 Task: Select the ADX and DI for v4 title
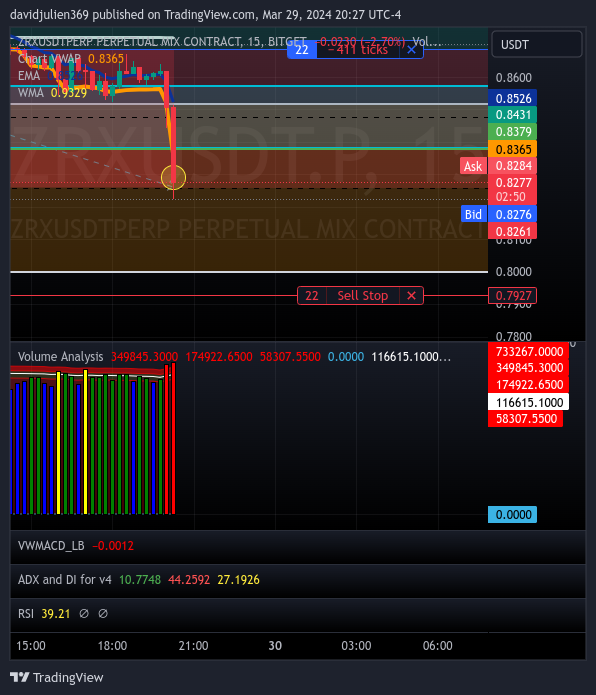tap(65, 580)
